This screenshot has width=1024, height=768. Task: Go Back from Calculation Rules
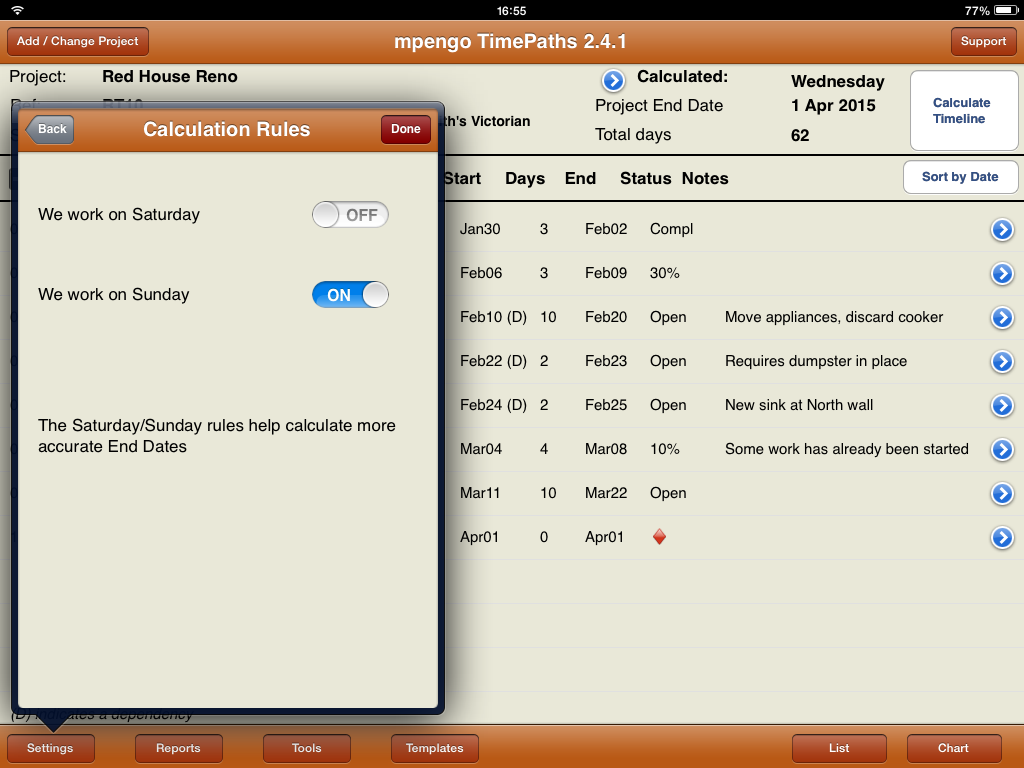click(50, 129)
